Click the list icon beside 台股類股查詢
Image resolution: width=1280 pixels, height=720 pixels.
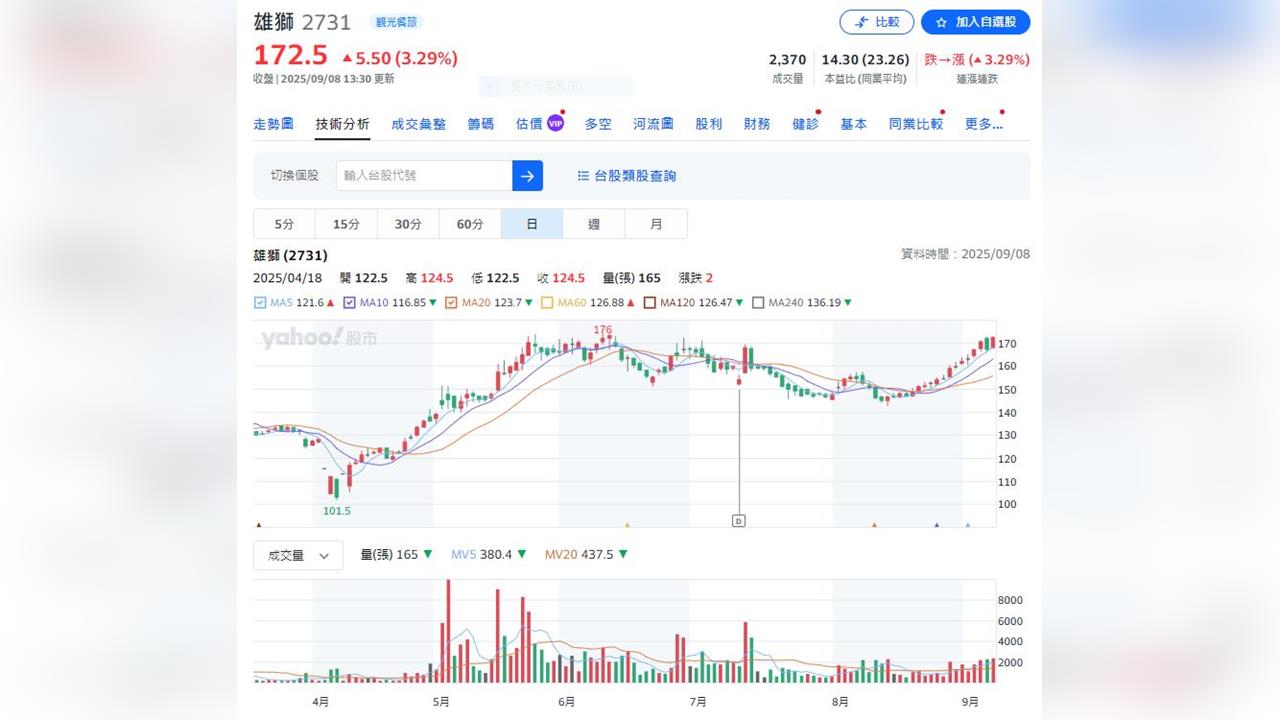click(x=583, y=176)
